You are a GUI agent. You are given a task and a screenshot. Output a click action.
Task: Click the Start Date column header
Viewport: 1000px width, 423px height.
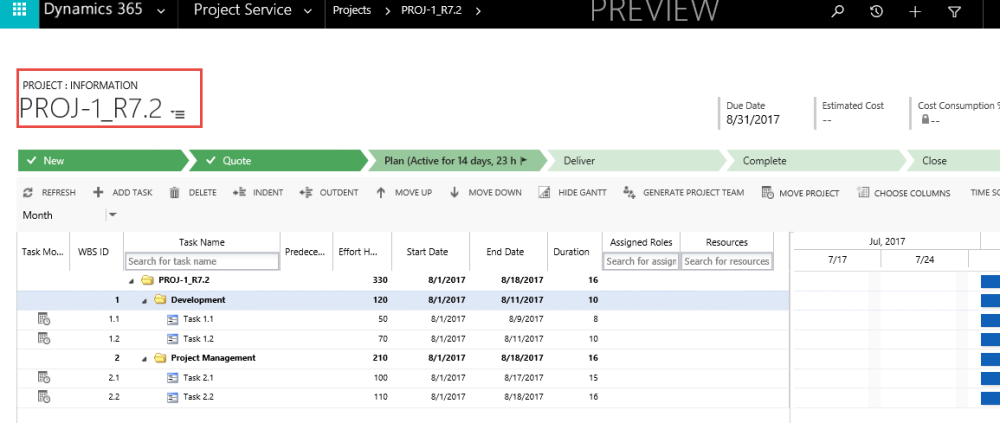[x=427, y=251]
